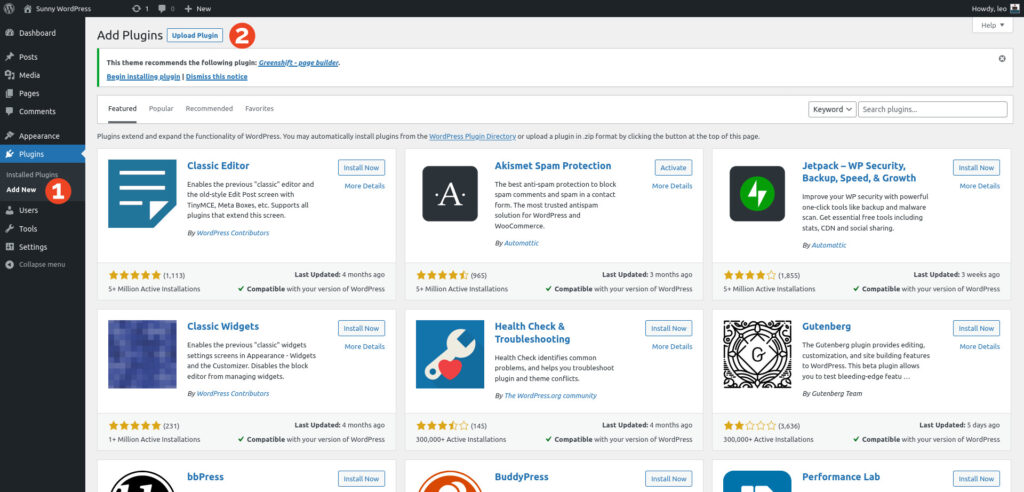The height and width of the screenshot is (492, 1024).
Task: Install the Classic Widgets plugin
Action: (x=361, y=328)
